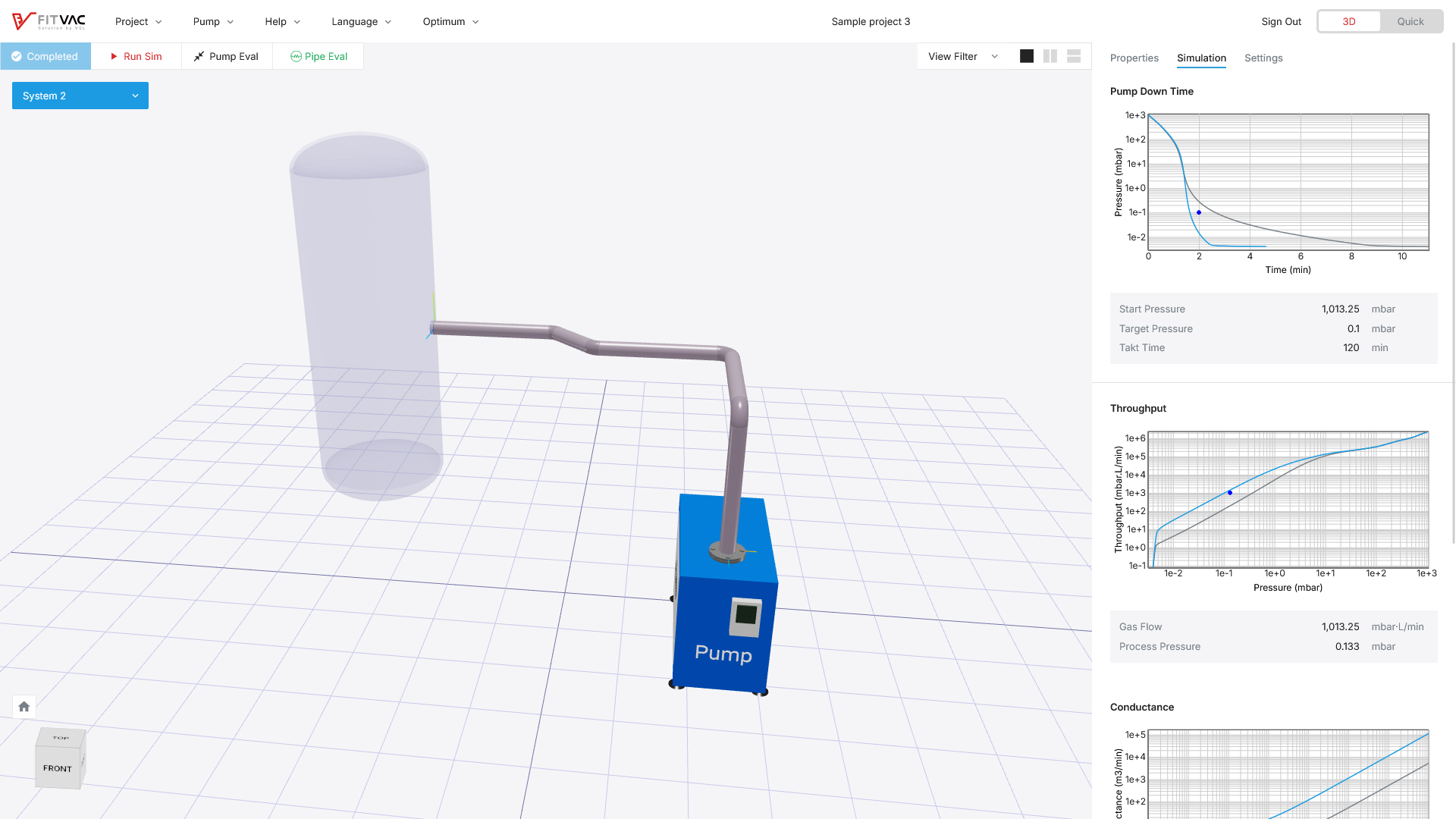Select the Simulation tab in panel
Image resolution: width=1456 pixels, height=819 pixels.
coord(1201,57)
